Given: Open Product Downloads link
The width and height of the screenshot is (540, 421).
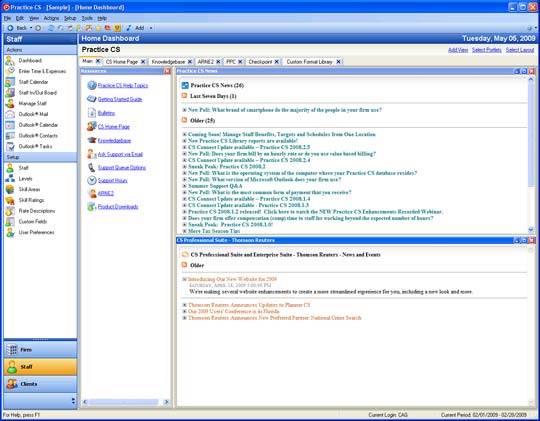Looking at the screenshot, I should [118, 207].
